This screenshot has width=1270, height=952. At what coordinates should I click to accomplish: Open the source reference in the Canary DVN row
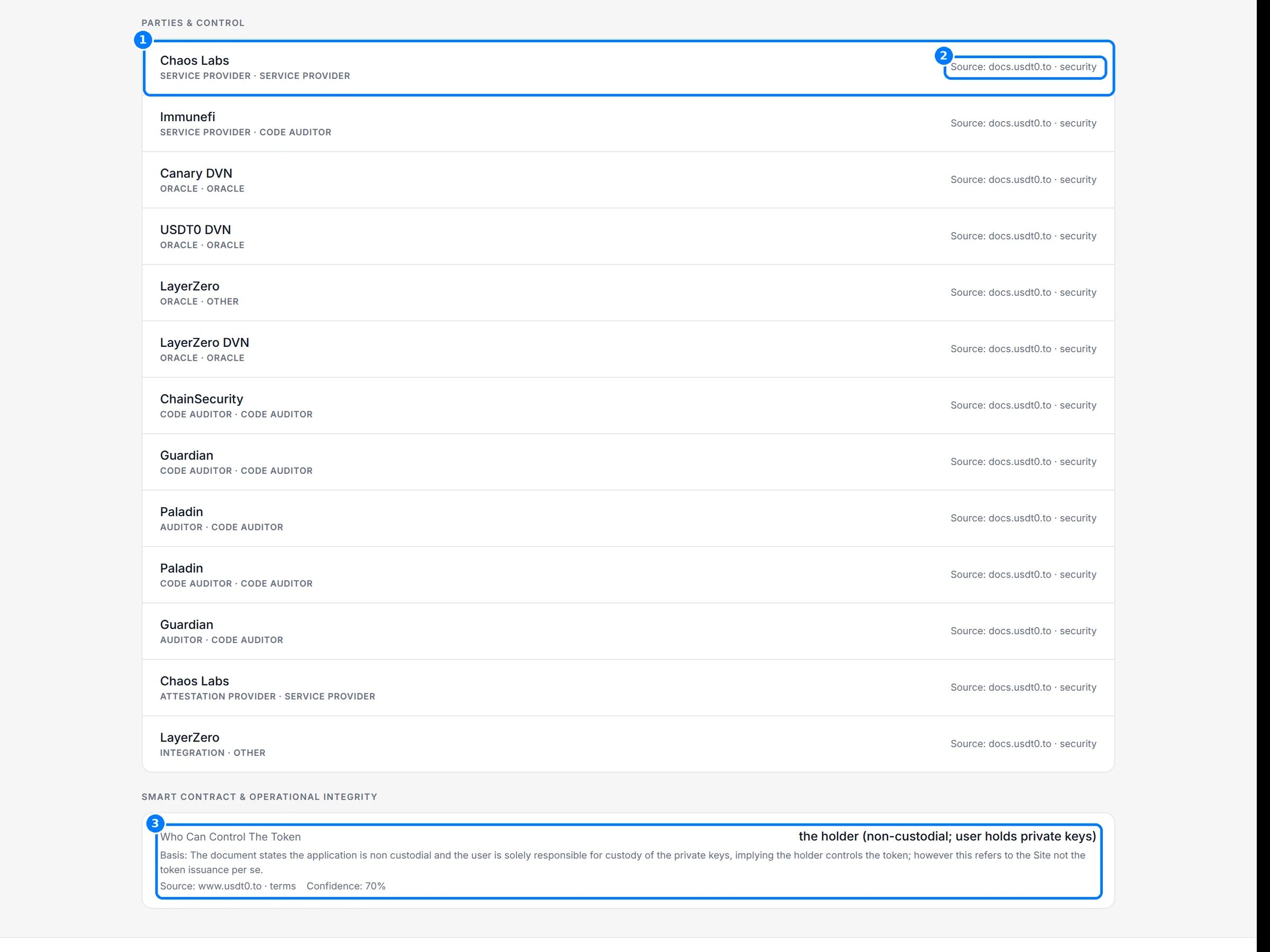(1023, 180)
